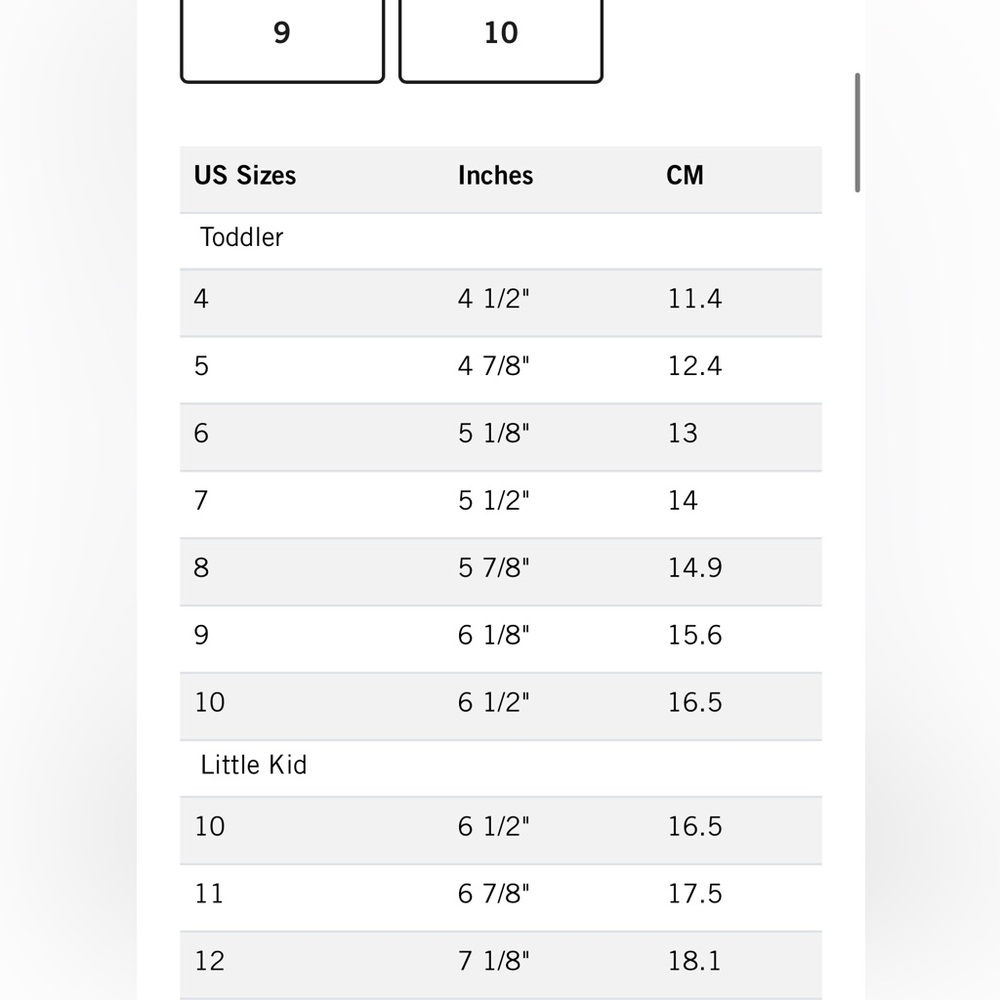Select size 10 button
The image size is (1000, 1000).
pyautogui.click(x=501, y=40)
